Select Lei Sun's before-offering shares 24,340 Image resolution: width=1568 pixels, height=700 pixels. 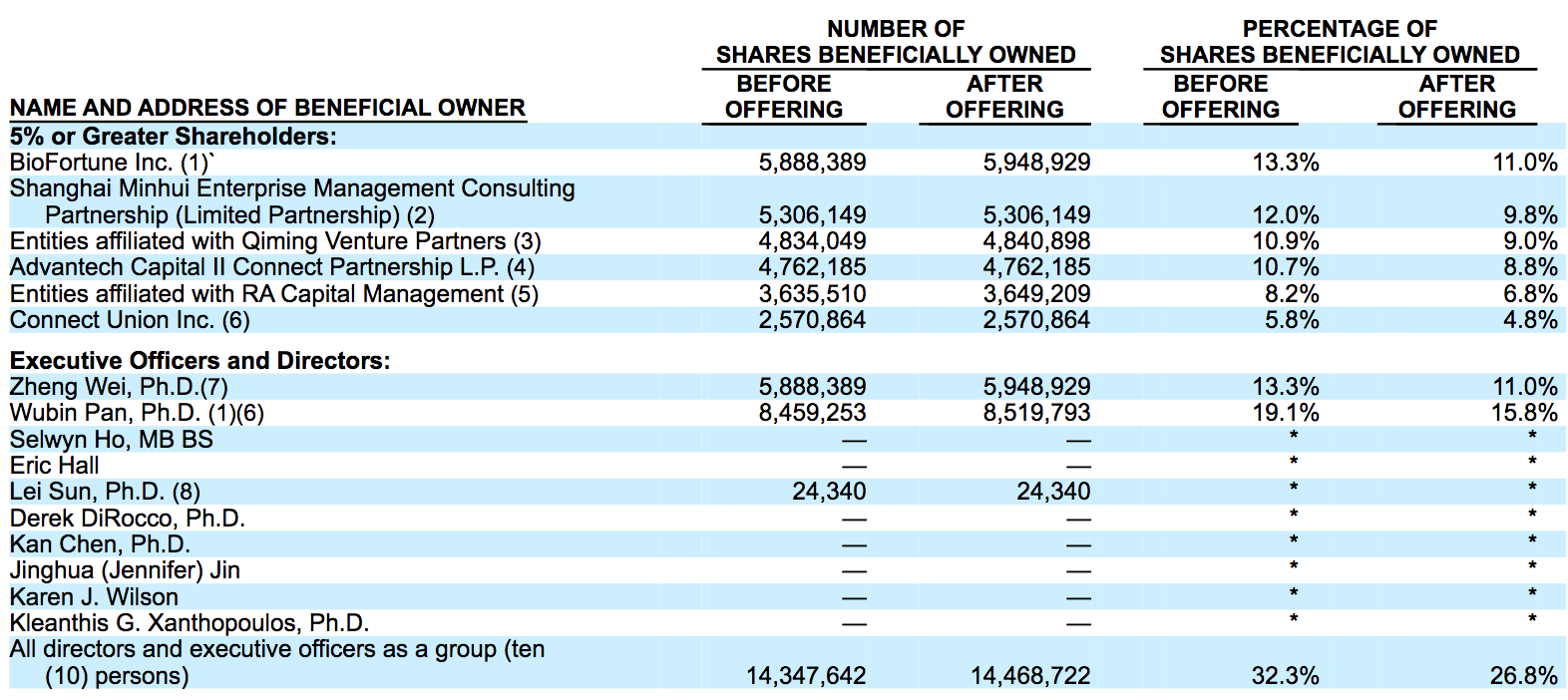click(x=829, y=492)
